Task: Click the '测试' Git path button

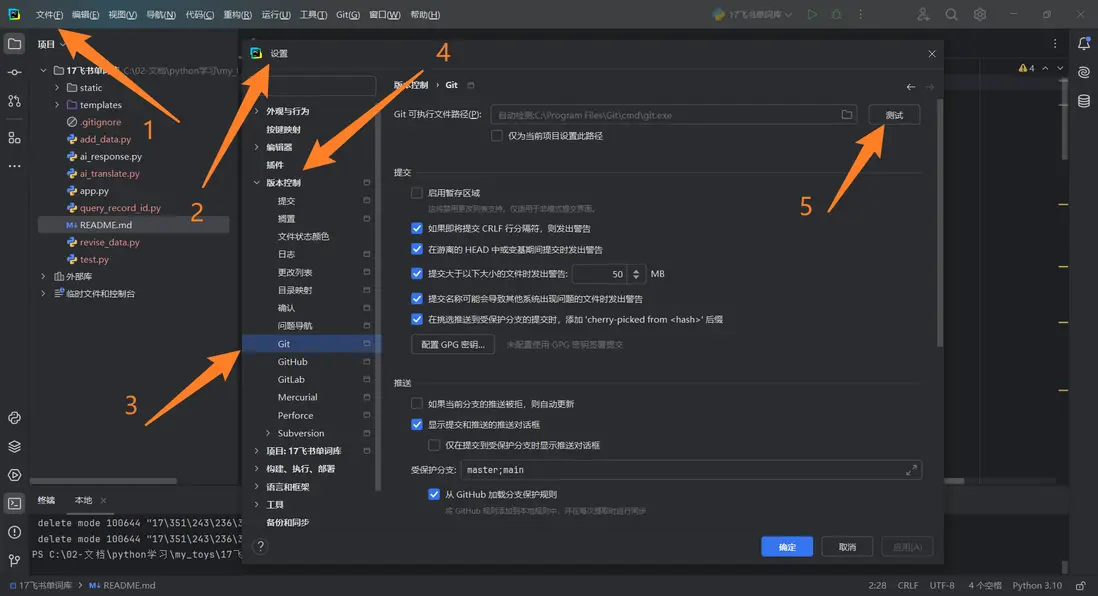Action: click(x=894, y=115)
